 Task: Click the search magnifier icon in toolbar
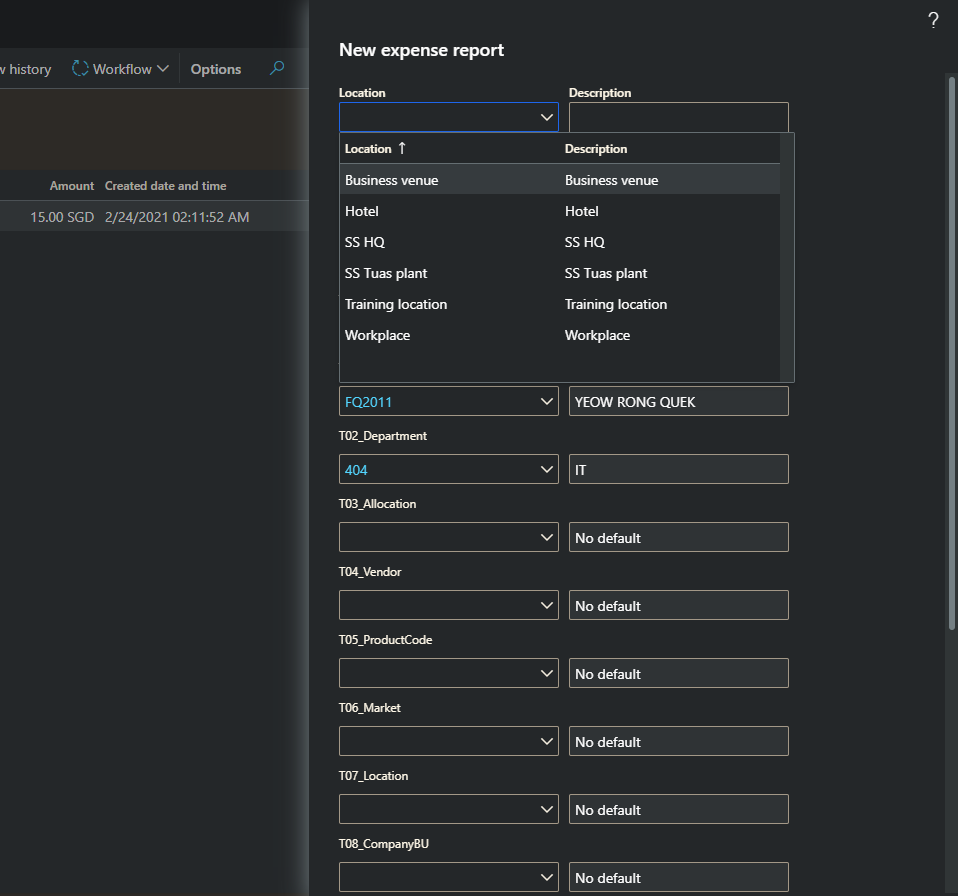point(277,68)
